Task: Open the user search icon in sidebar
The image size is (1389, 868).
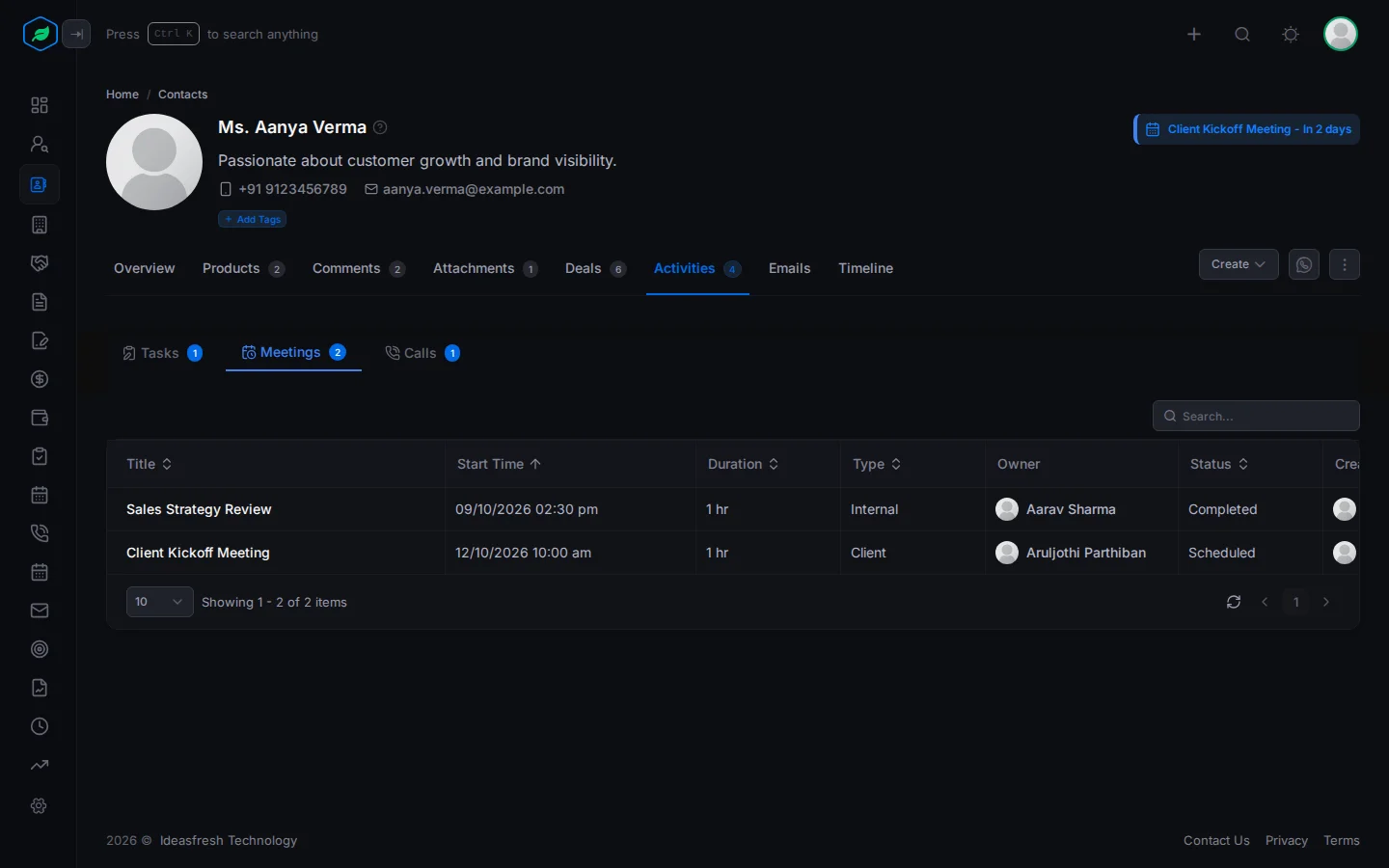Action: coord(40,144)
